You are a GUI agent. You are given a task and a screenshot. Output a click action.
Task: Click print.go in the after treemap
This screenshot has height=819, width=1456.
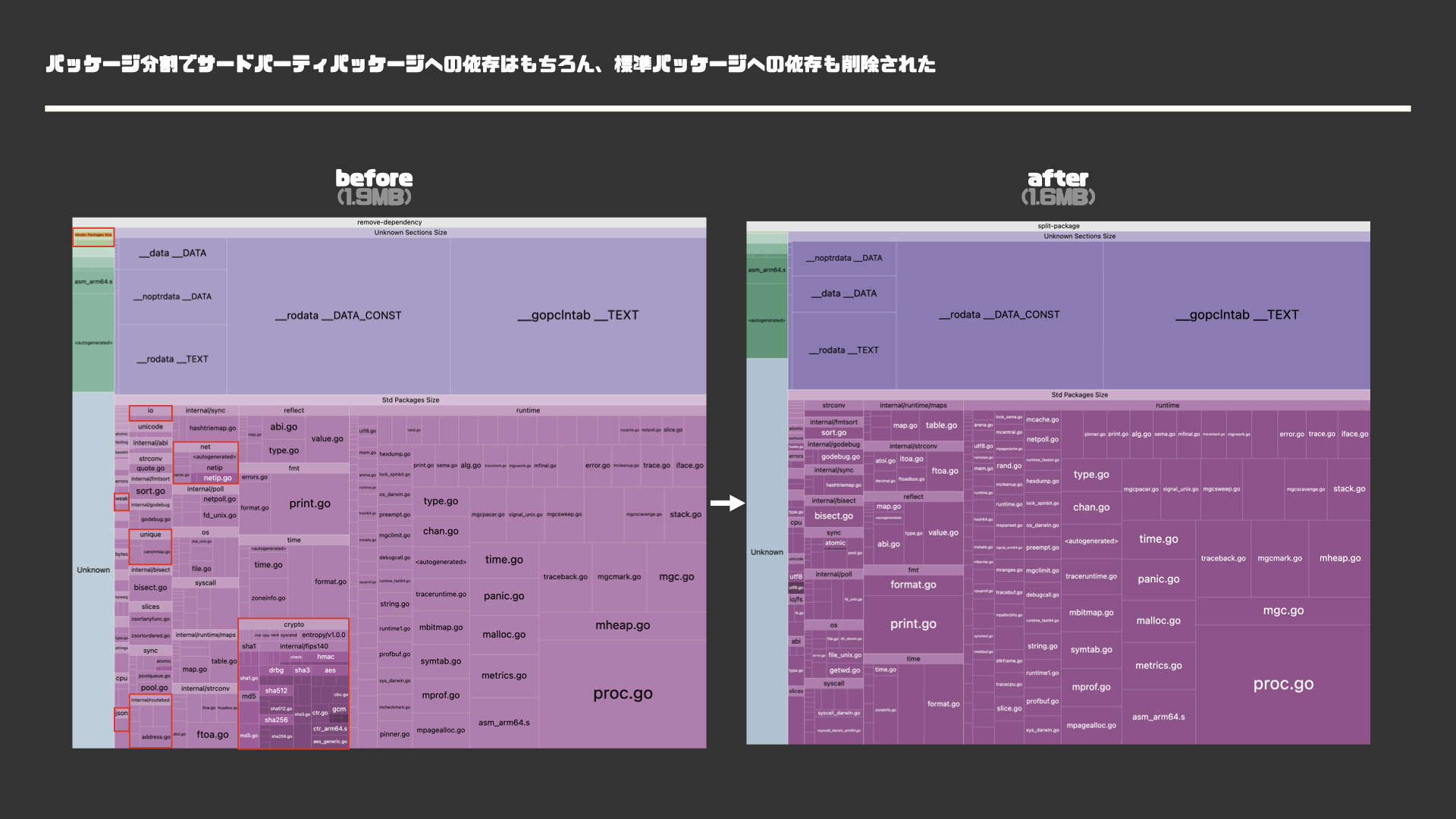(x=913, y=624)
